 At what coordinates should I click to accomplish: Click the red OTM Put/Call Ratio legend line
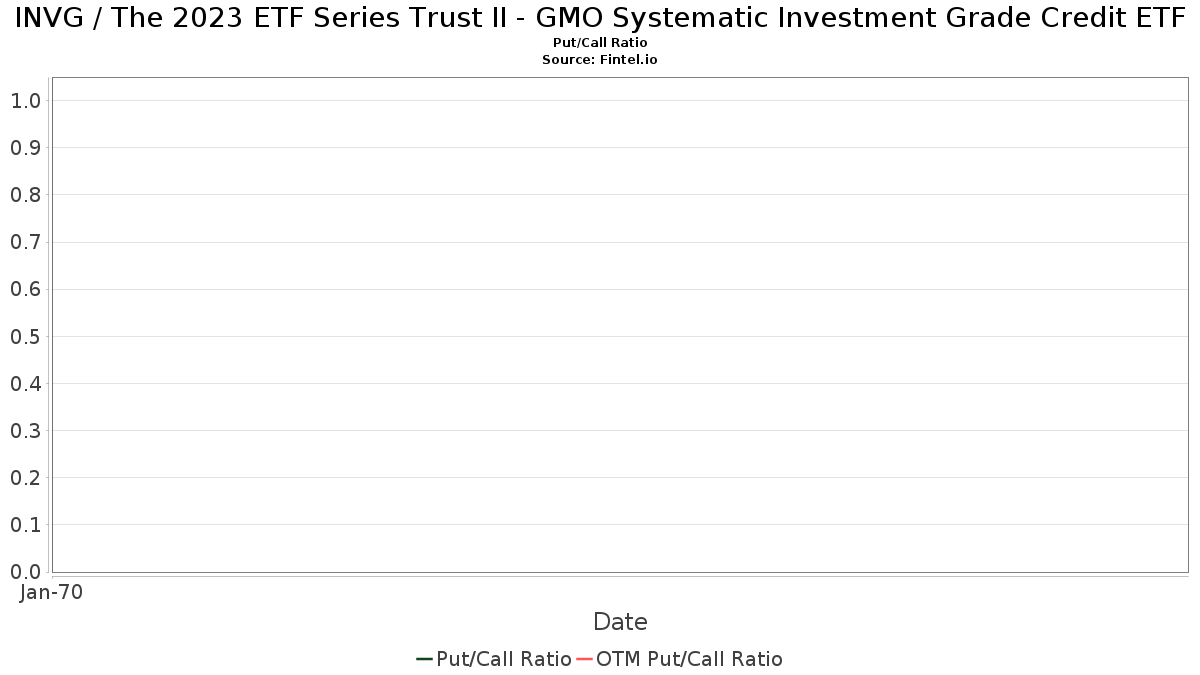585,659
